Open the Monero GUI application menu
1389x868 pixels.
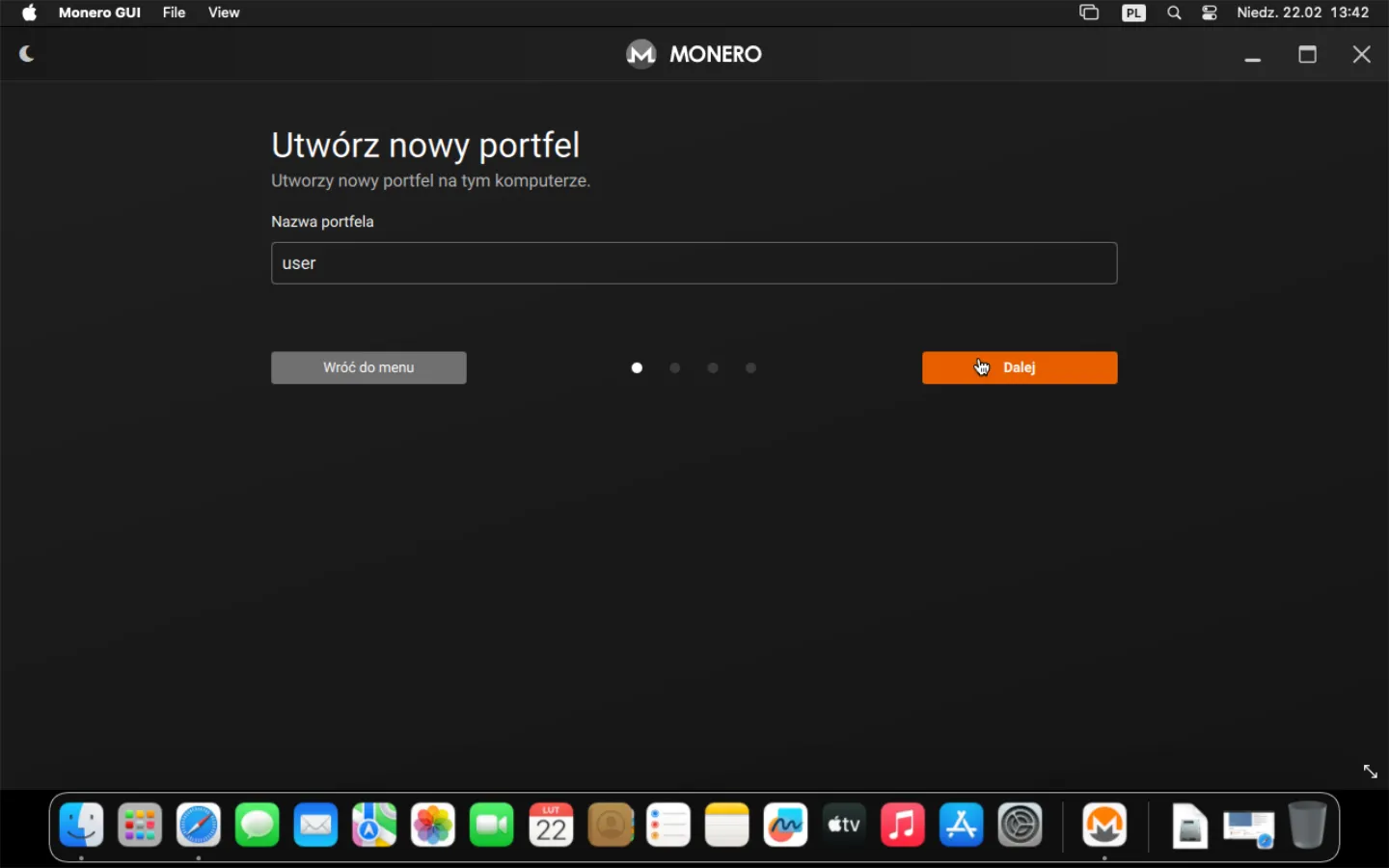pyautogui.click(x=99, y=13)
